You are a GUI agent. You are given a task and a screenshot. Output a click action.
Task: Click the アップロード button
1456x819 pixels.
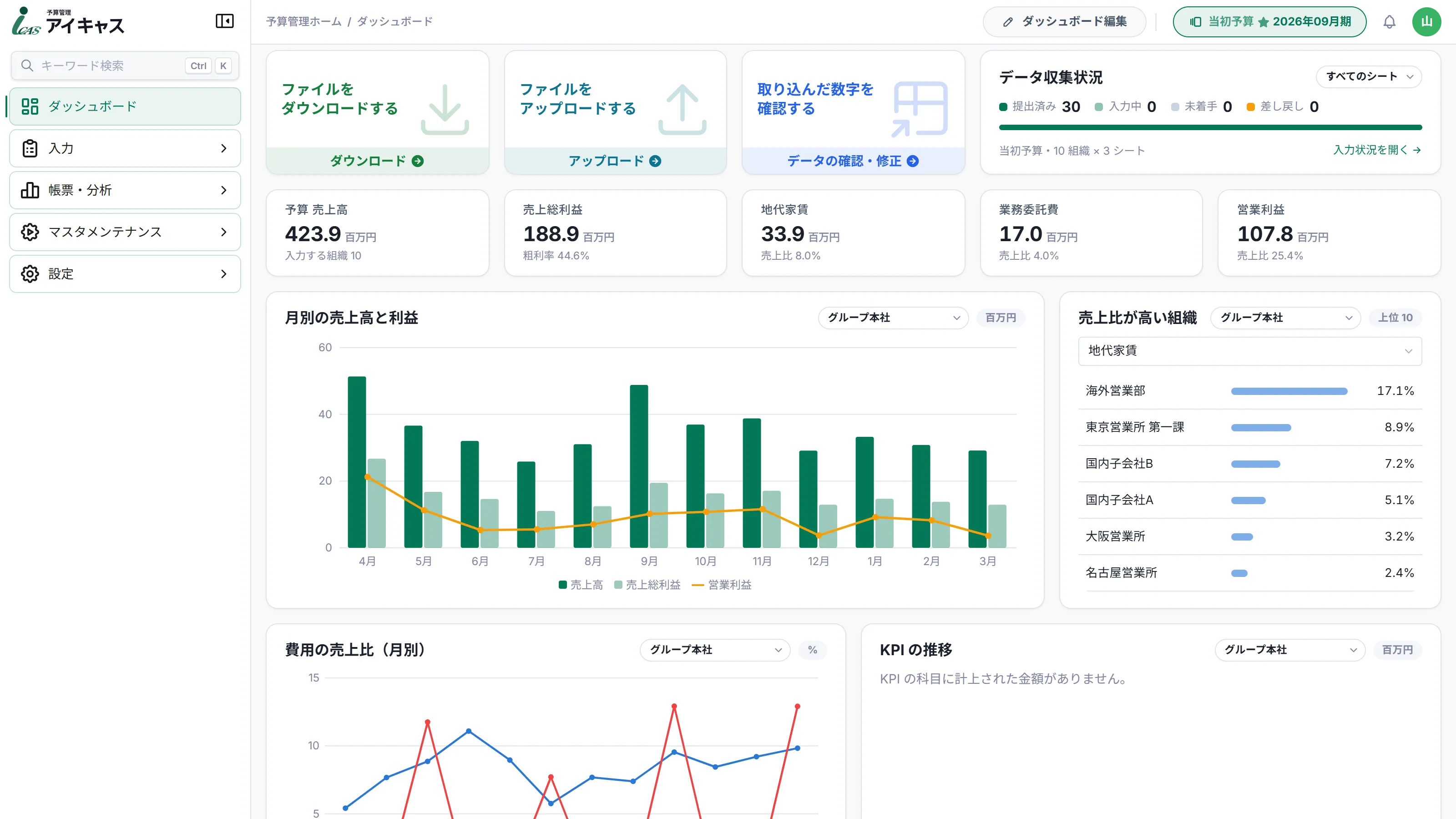[615, 161]
